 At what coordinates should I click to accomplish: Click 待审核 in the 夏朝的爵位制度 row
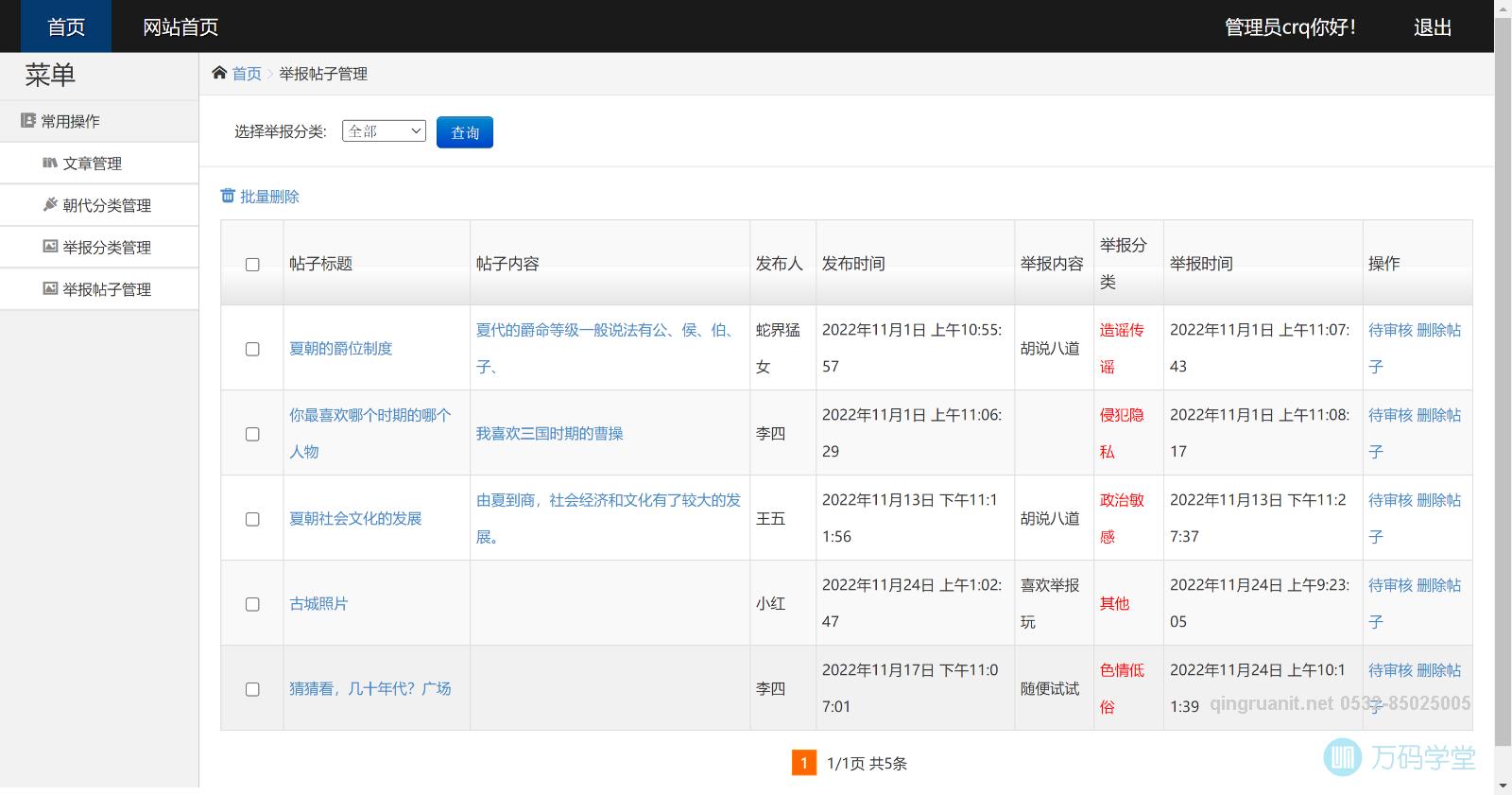click(1390, 330)
